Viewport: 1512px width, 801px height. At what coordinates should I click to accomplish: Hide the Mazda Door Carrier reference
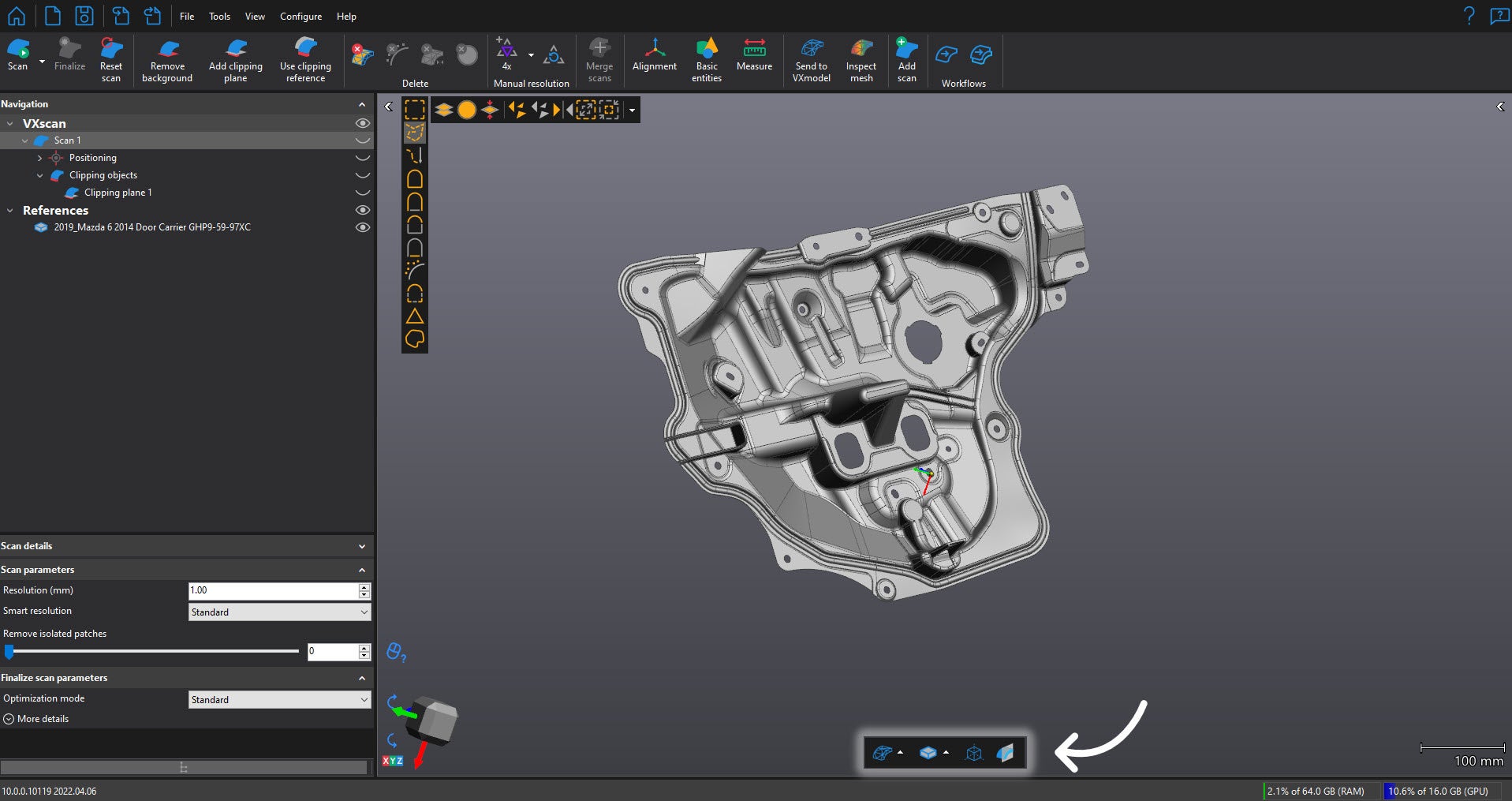362,227
